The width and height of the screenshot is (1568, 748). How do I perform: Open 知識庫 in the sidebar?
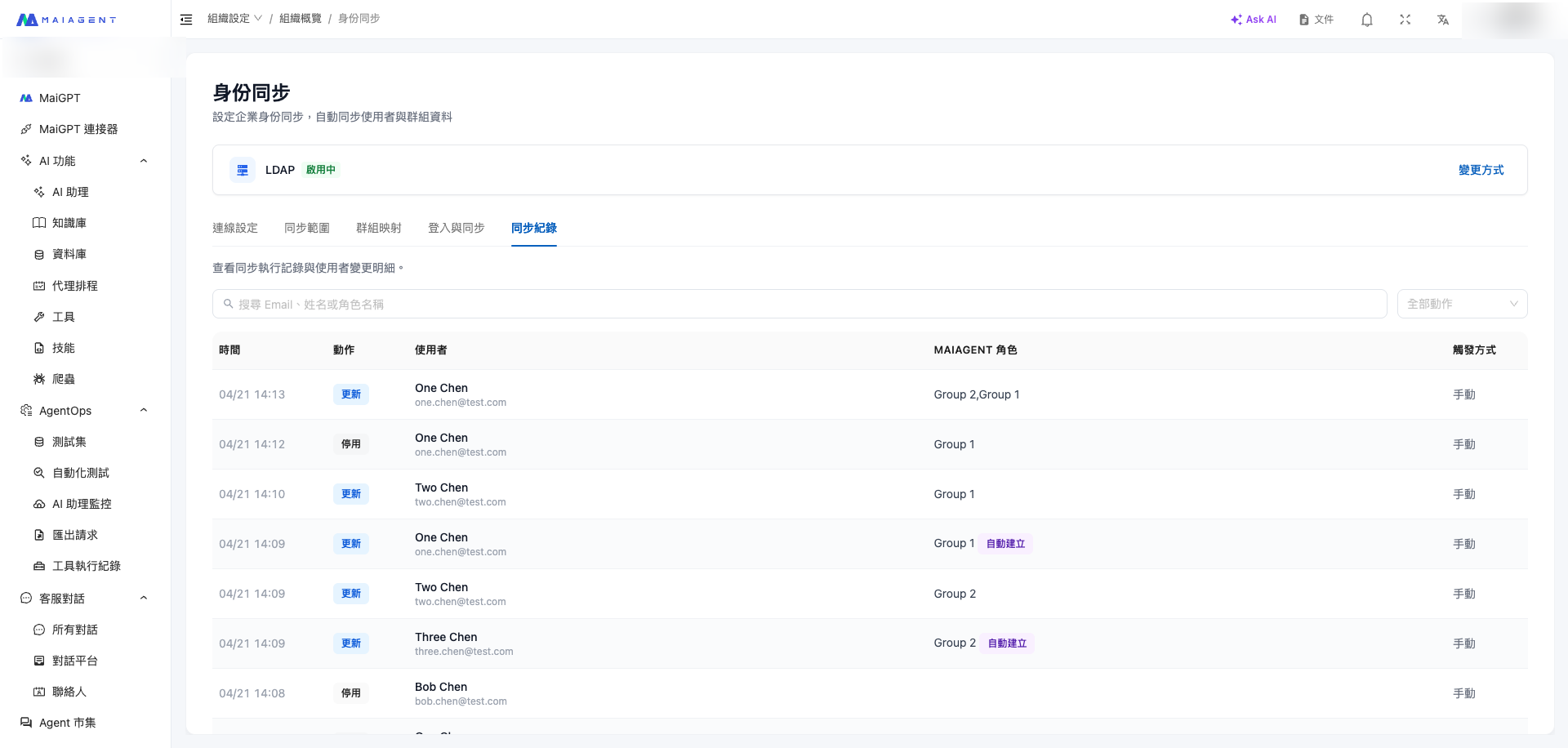(69, 223)
